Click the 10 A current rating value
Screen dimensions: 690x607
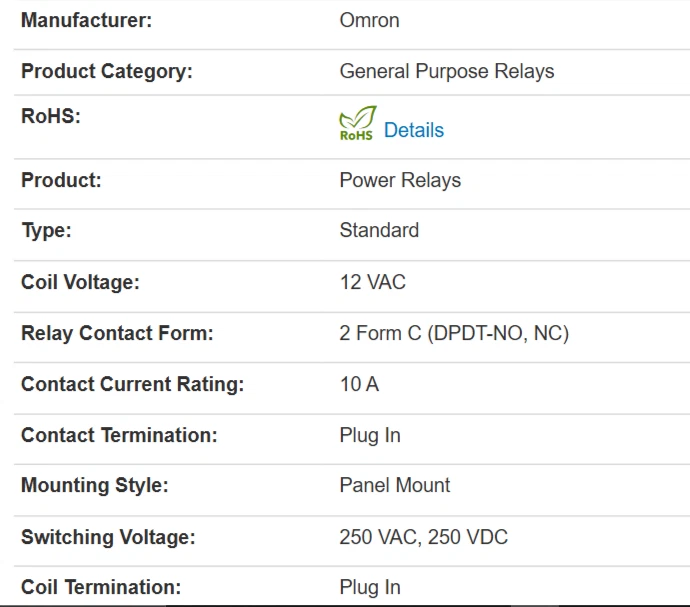pyautogui.click(x=359, y=384)
